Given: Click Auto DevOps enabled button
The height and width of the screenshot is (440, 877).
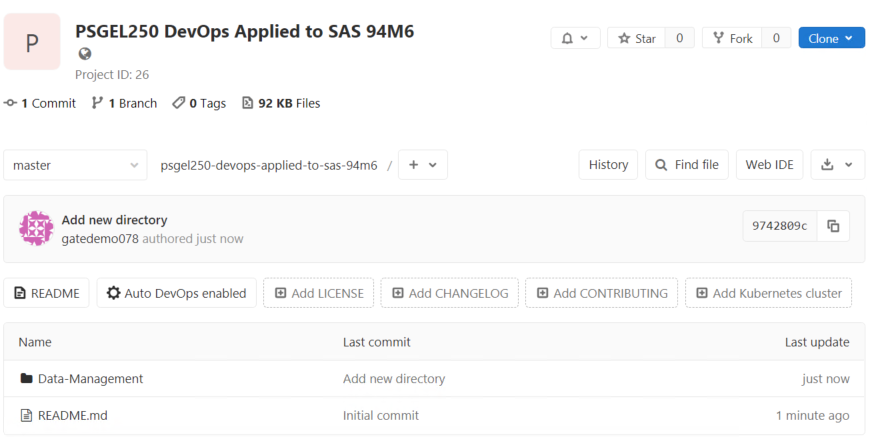Looking at the screenshot, I should click(x=176, y=293).
